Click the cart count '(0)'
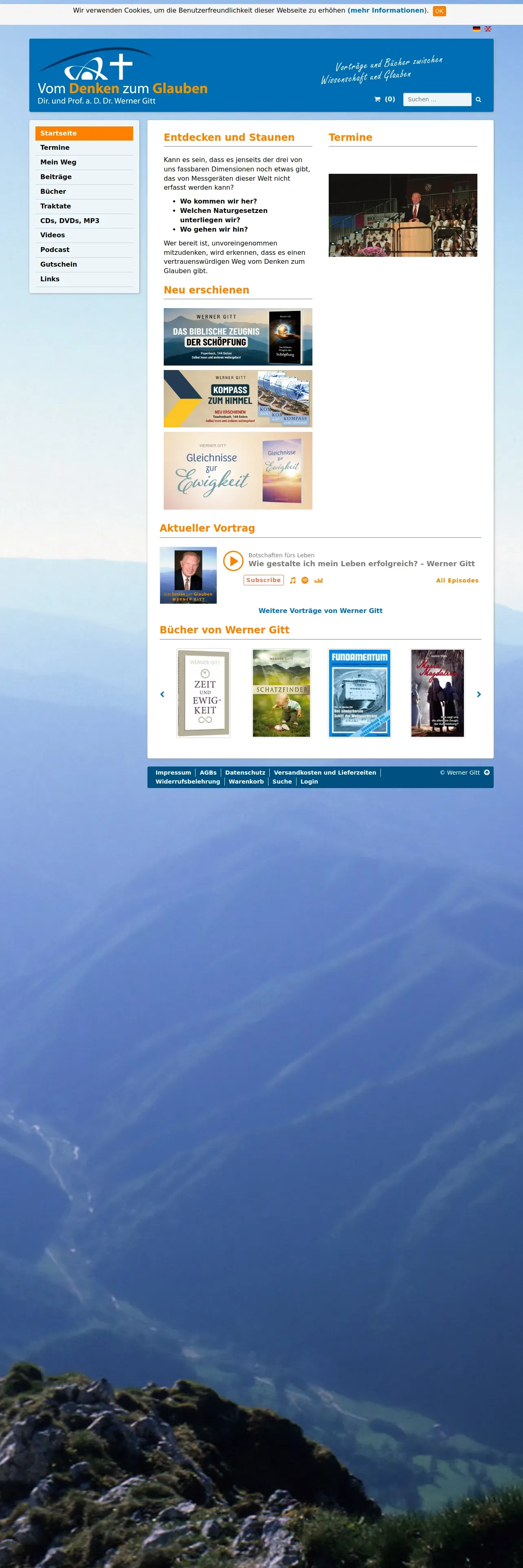 point(390,99)
